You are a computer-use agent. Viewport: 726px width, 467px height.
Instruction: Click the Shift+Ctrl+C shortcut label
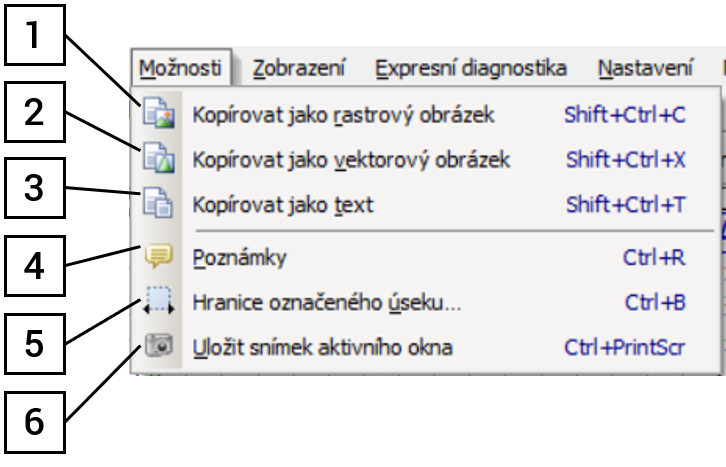pos(625,115)
